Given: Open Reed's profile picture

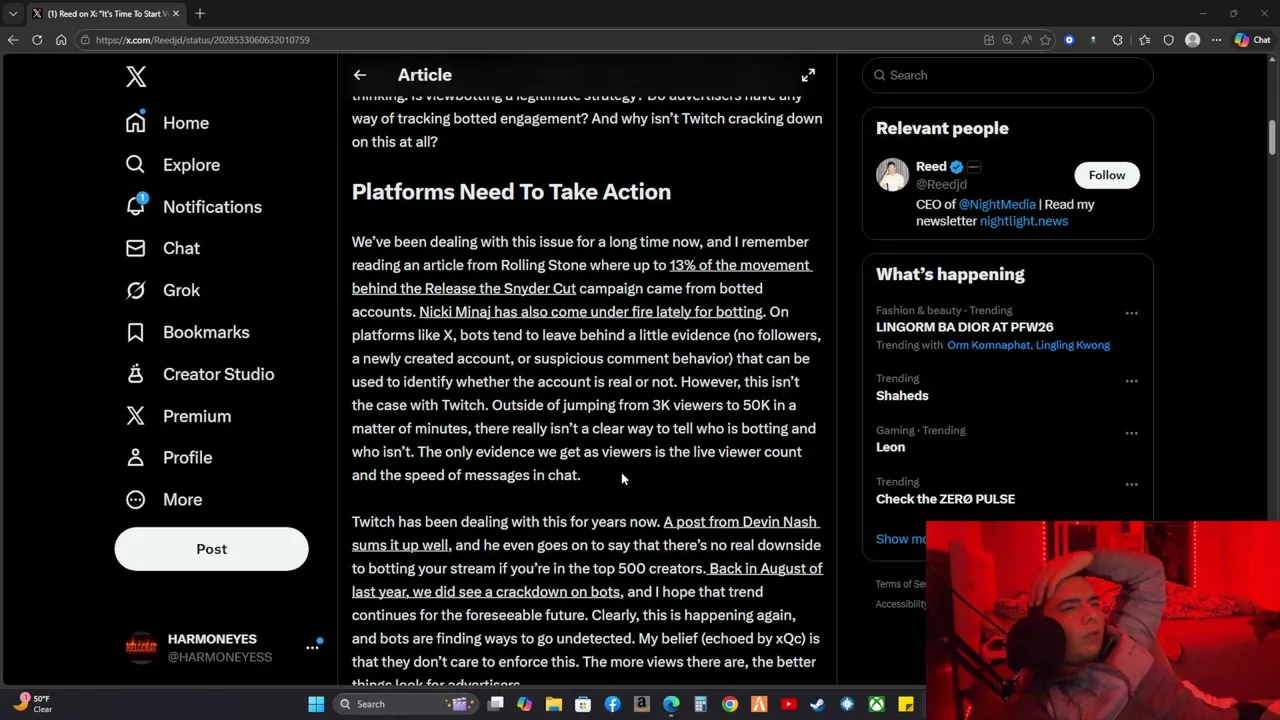Looking at the screenshot, I should (x=892, y=175).
